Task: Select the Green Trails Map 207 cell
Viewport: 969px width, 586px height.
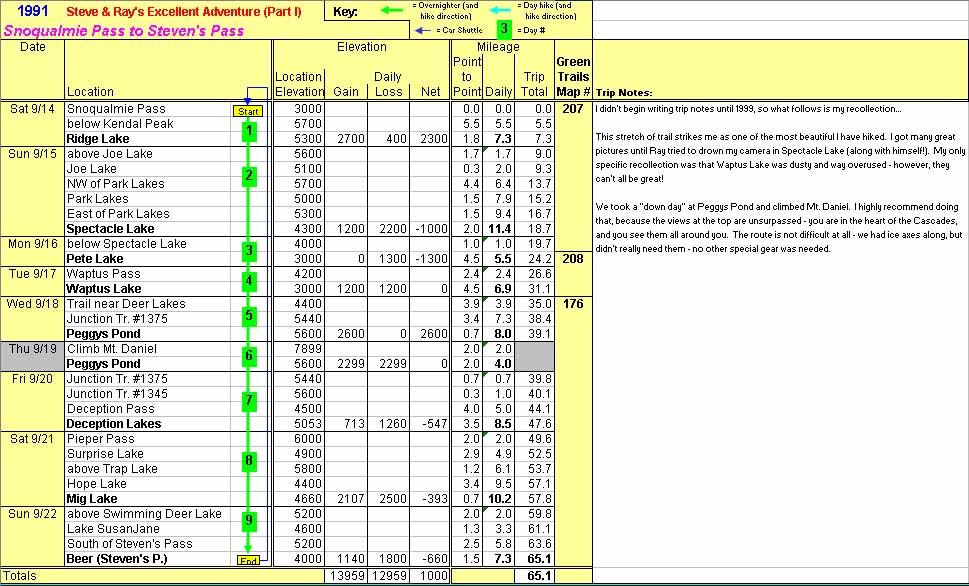Action: 573,109
